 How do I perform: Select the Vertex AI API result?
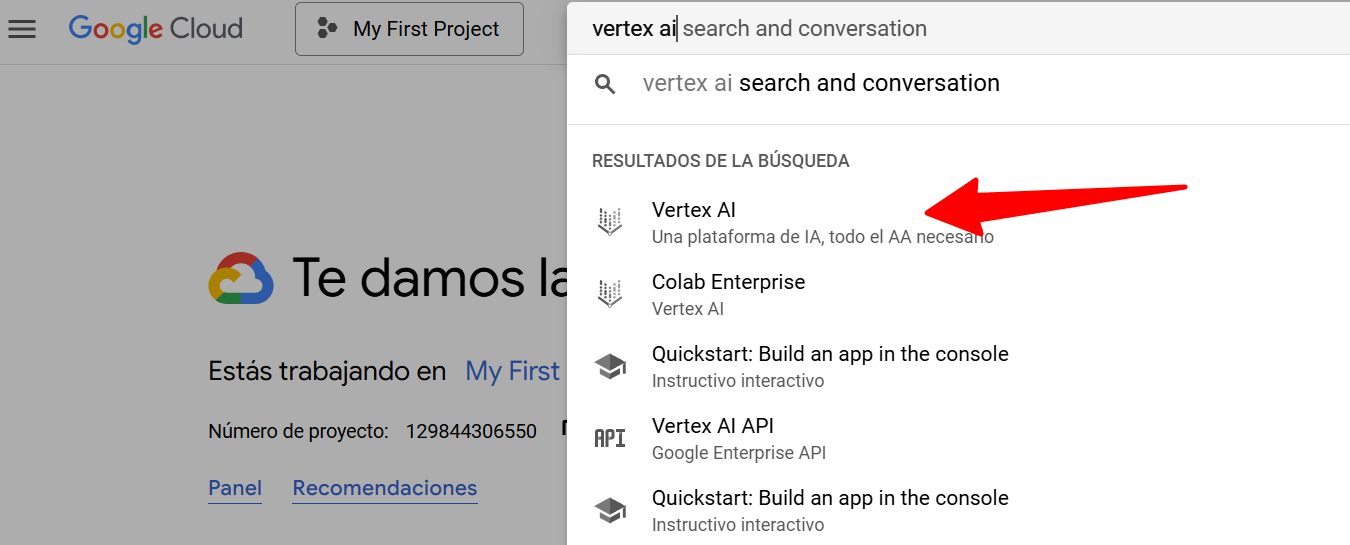712,427
